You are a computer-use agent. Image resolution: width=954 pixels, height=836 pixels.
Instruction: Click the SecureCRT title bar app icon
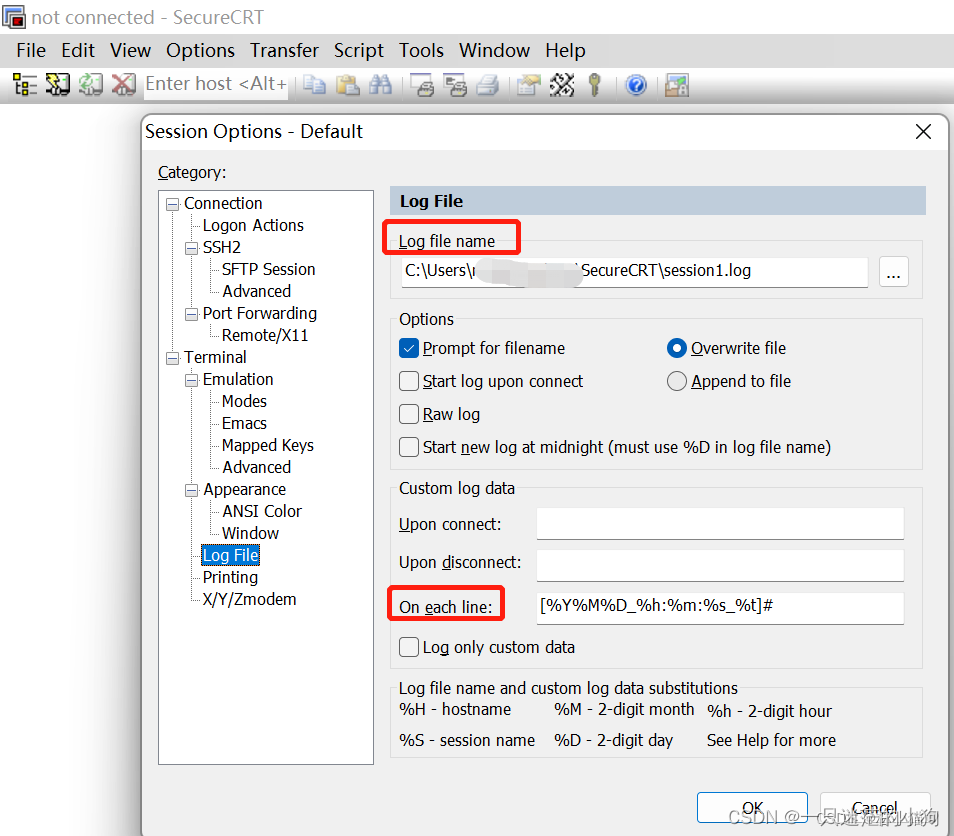point(13,16)
